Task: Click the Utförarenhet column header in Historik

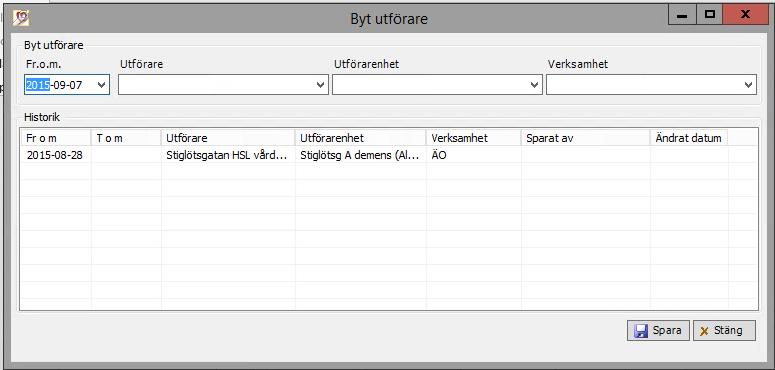Action: point(361,138)
